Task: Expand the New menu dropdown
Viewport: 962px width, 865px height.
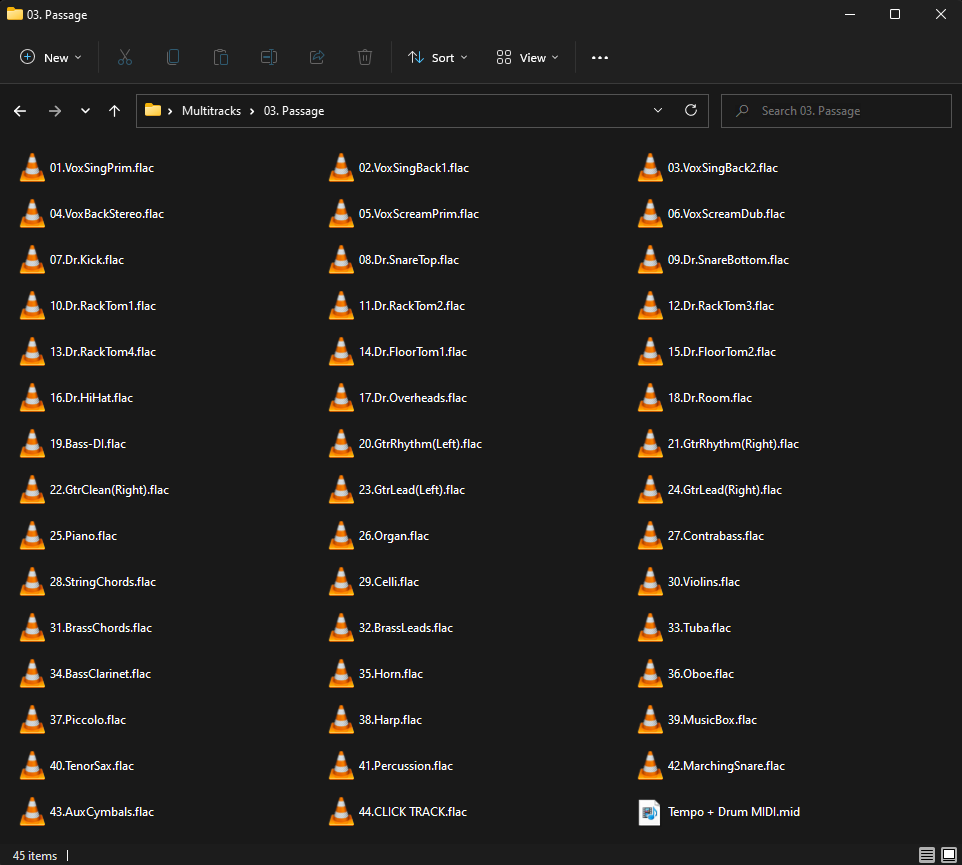Action: 50,57
